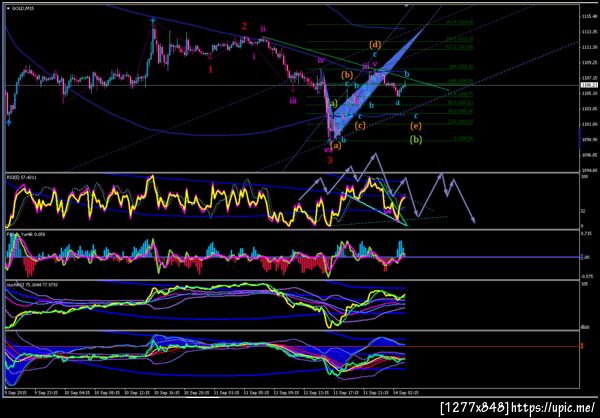Click the RSI(5) indicator label
600x418 pixels.
[19, 177]
